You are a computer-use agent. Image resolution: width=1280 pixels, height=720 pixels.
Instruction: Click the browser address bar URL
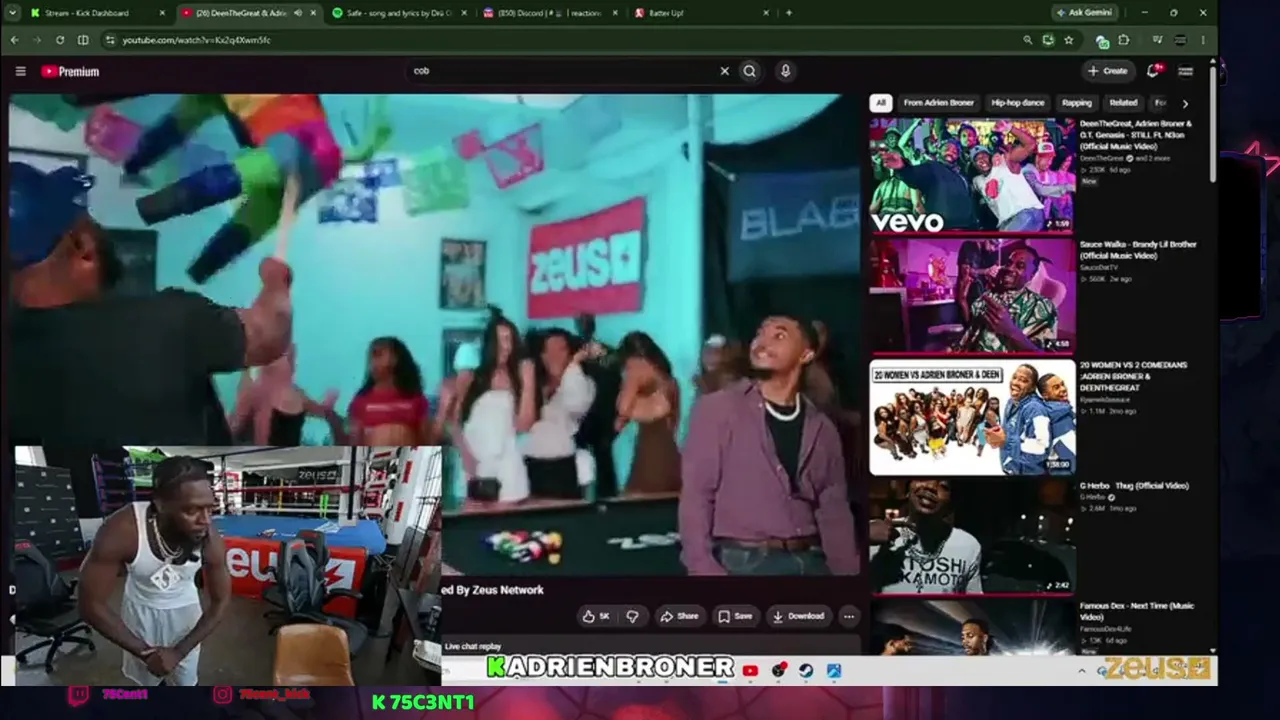tap(197, 40)
